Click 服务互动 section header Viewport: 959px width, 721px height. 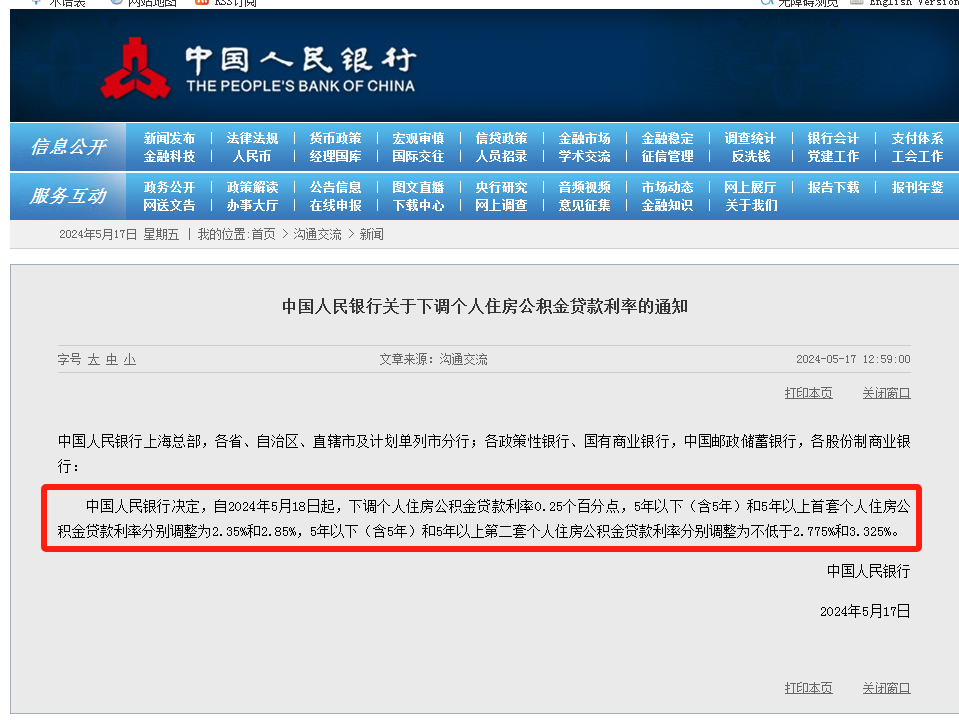tap(68, 196)
